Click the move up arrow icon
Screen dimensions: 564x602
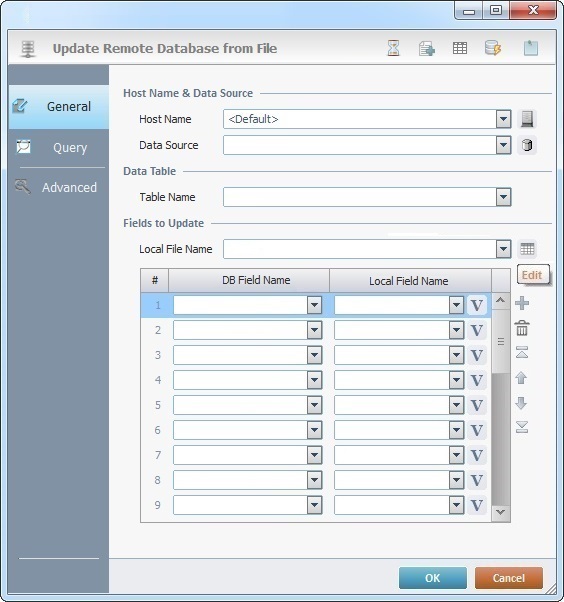(x=521, y=378)
